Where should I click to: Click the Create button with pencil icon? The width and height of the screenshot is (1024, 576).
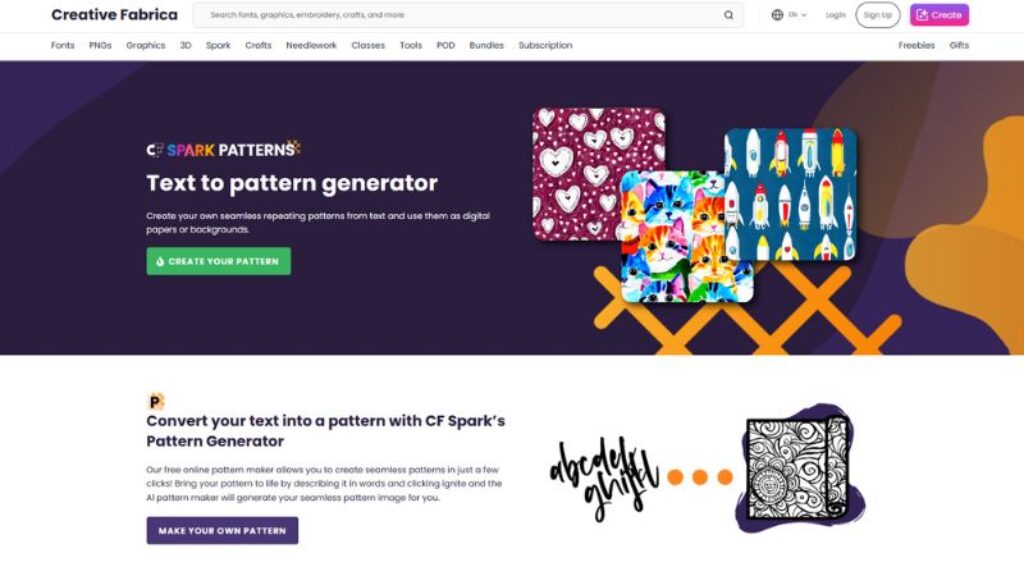(939, 15)
